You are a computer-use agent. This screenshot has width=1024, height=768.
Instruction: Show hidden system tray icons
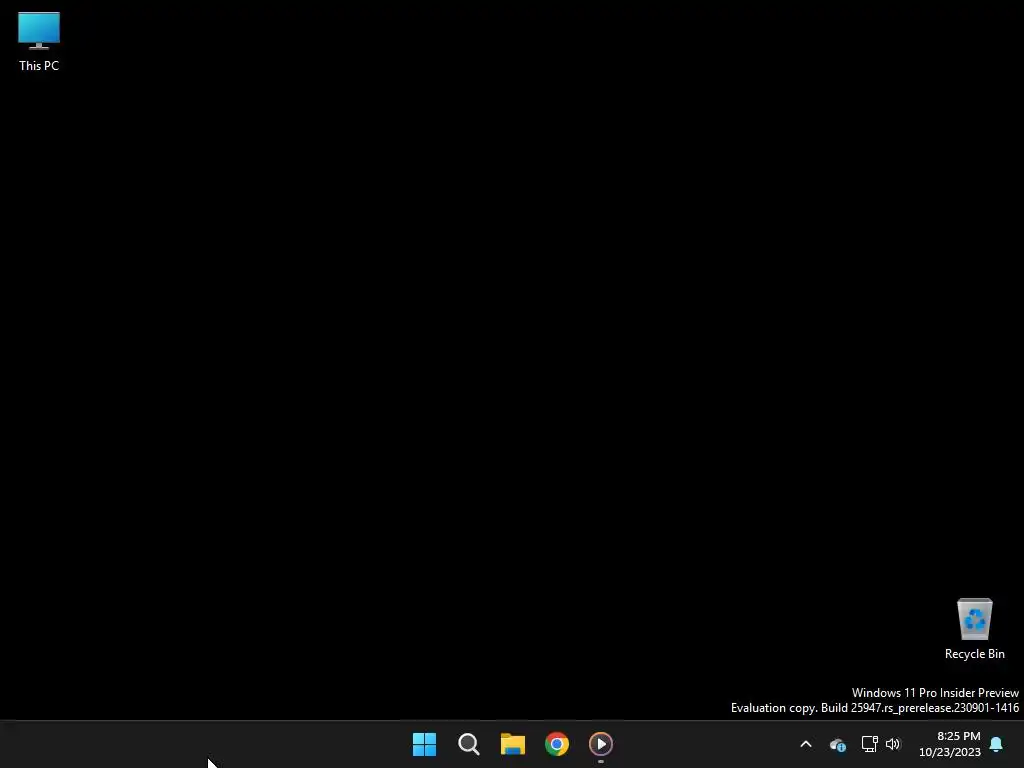coord(806,744)
